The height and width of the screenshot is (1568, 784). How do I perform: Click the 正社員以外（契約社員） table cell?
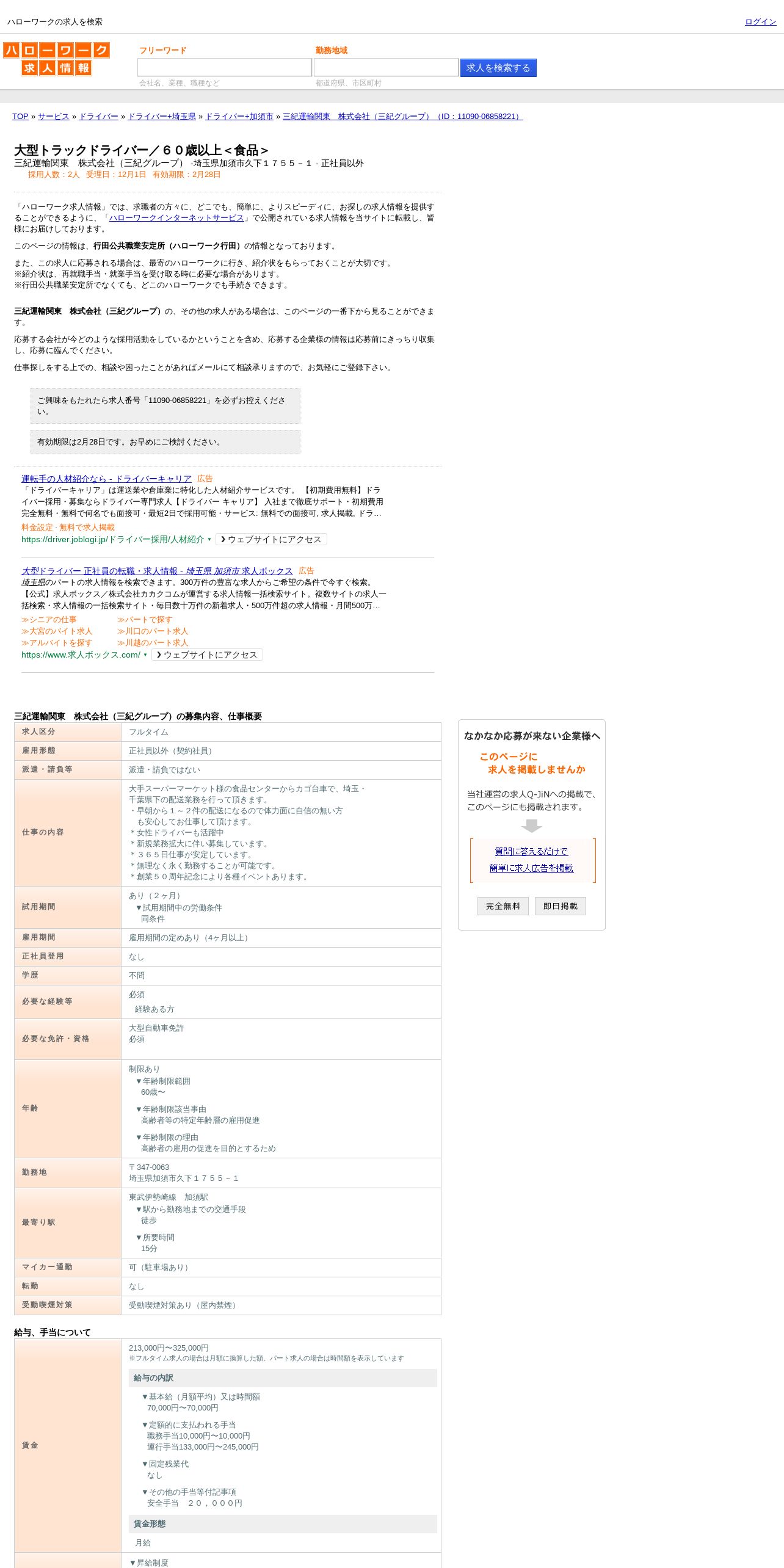[x=281, y=751]
